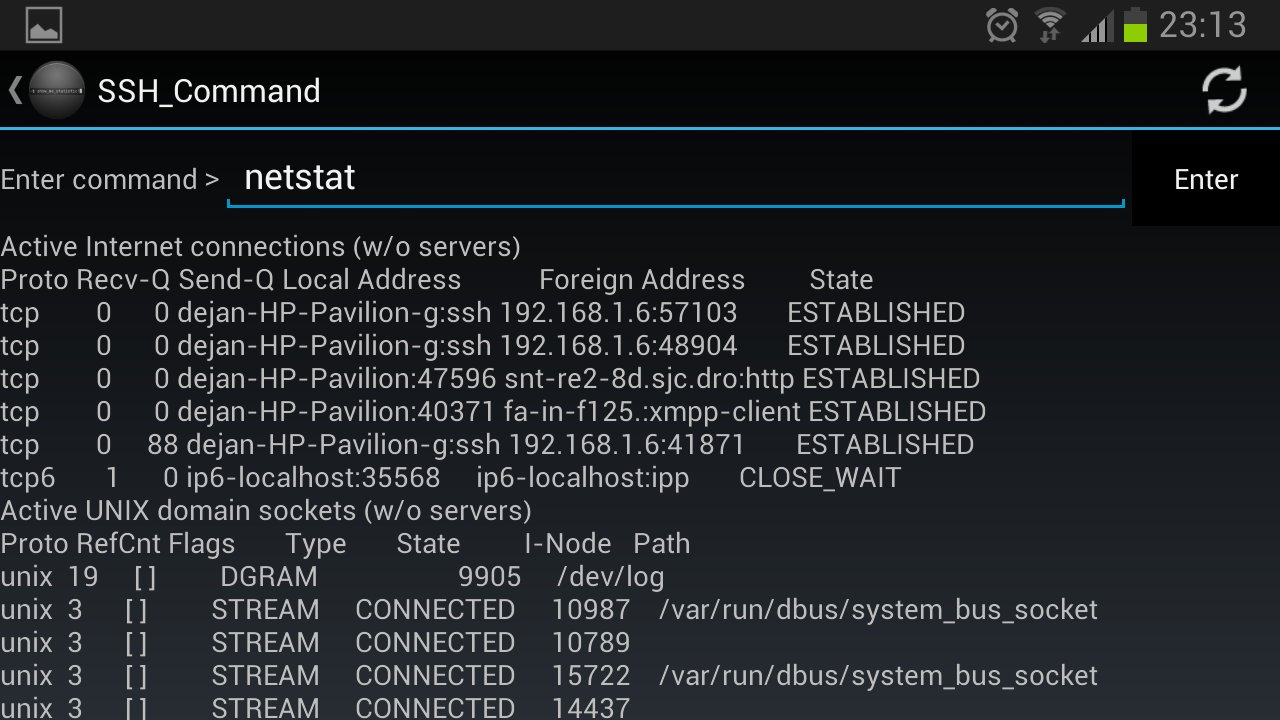
Task: Tap the Wi-Fi status icon
Action: (1050, 25)
